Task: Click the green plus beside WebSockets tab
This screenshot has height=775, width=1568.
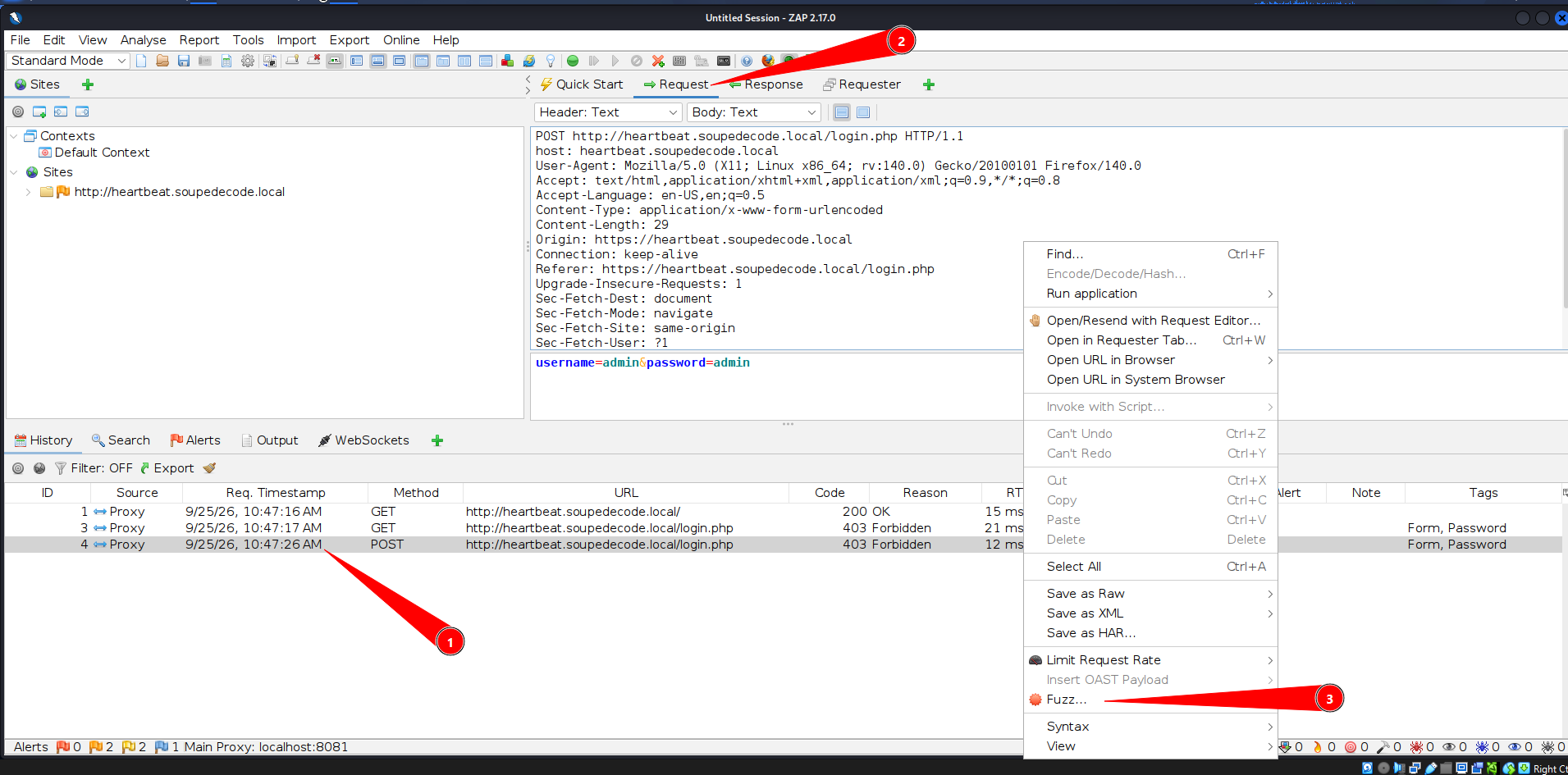Action: point(437,440)
